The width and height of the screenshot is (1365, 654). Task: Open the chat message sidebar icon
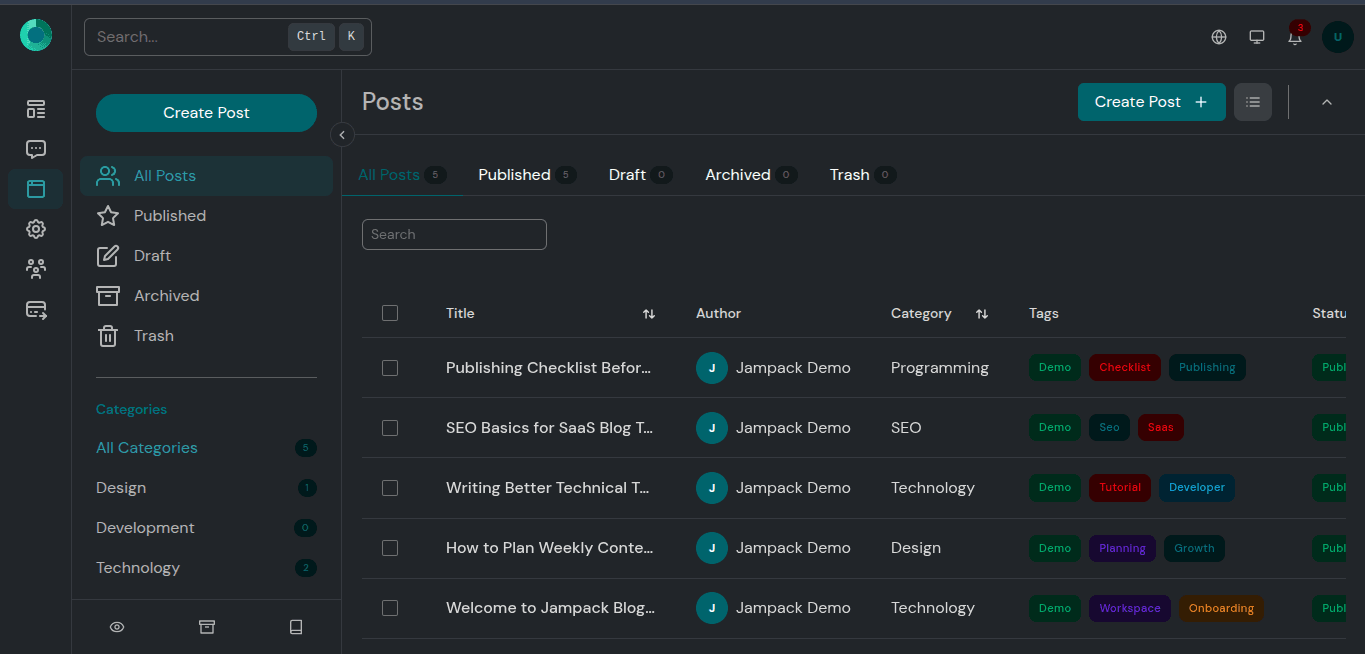click(36, 149)
